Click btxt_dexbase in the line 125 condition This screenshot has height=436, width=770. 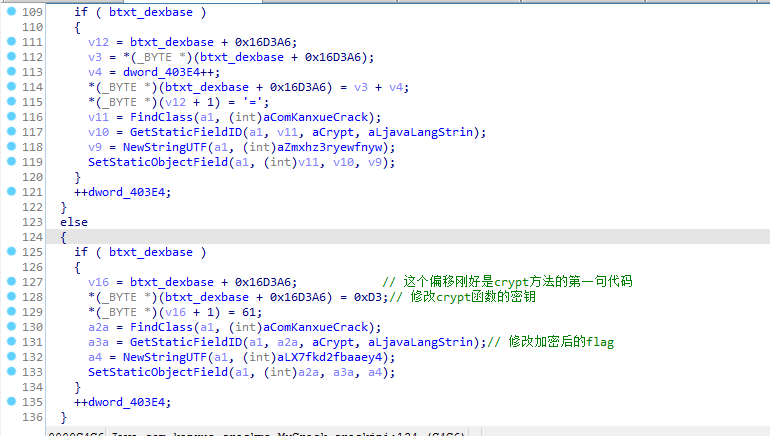tap(151, 252)
